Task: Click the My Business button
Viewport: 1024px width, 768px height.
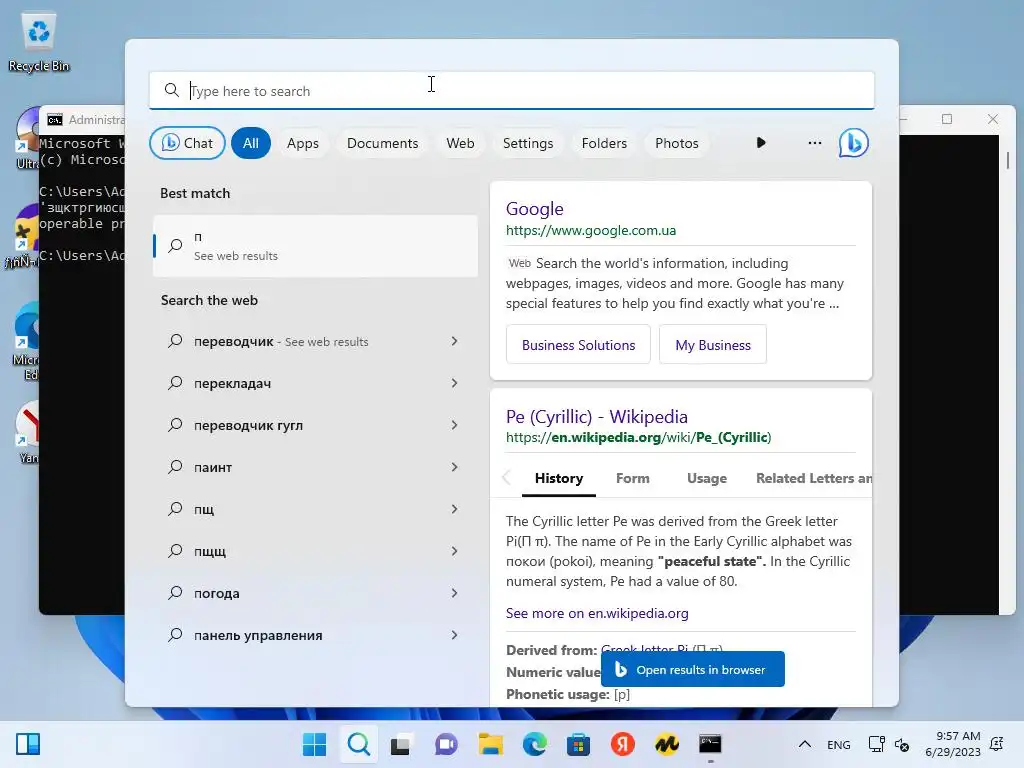Action: (712, 345)
